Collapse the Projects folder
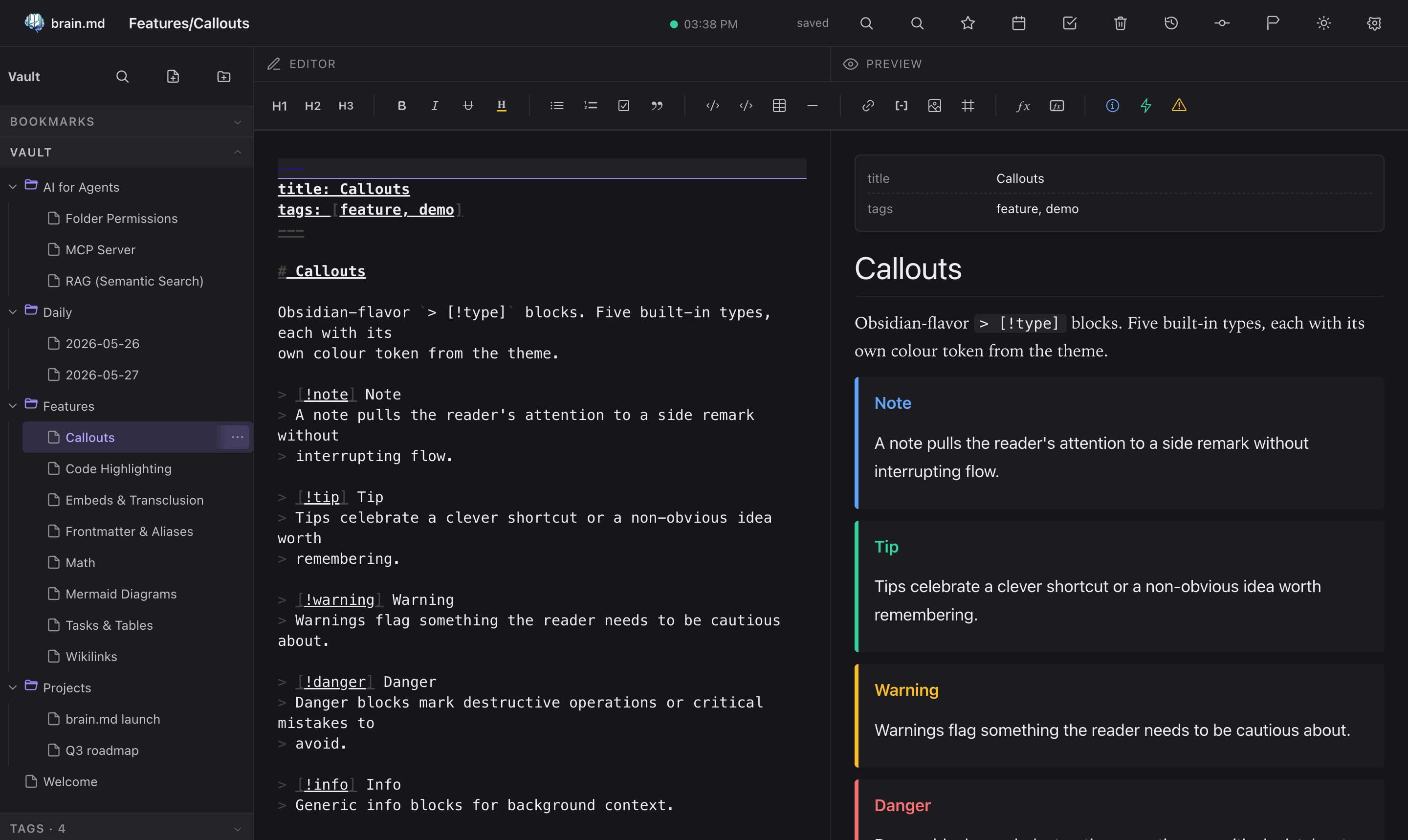This screenshot has height=840, width=1408. pos(12,688)
